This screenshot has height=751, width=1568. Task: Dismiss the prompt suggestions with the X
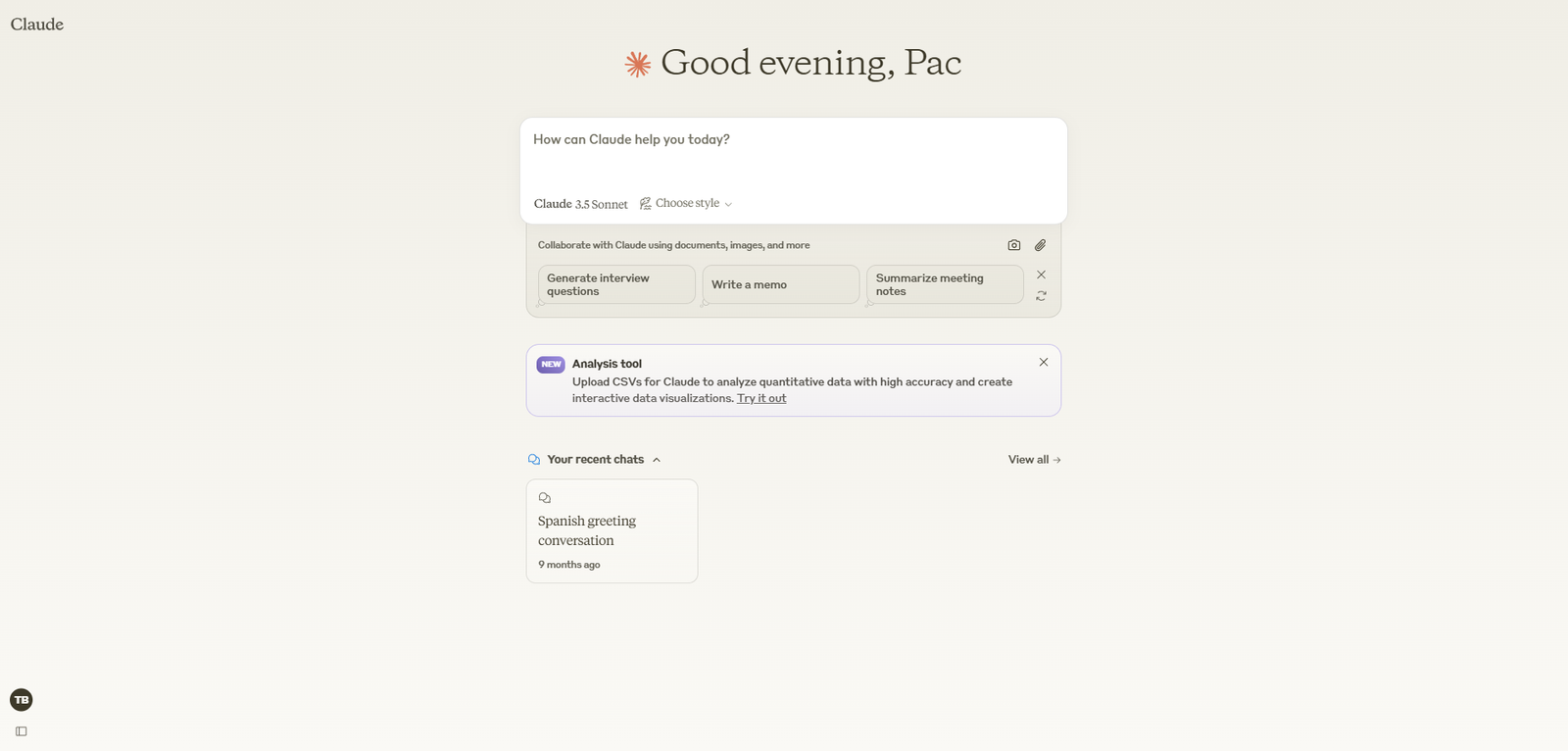(x=1042, y=275)
